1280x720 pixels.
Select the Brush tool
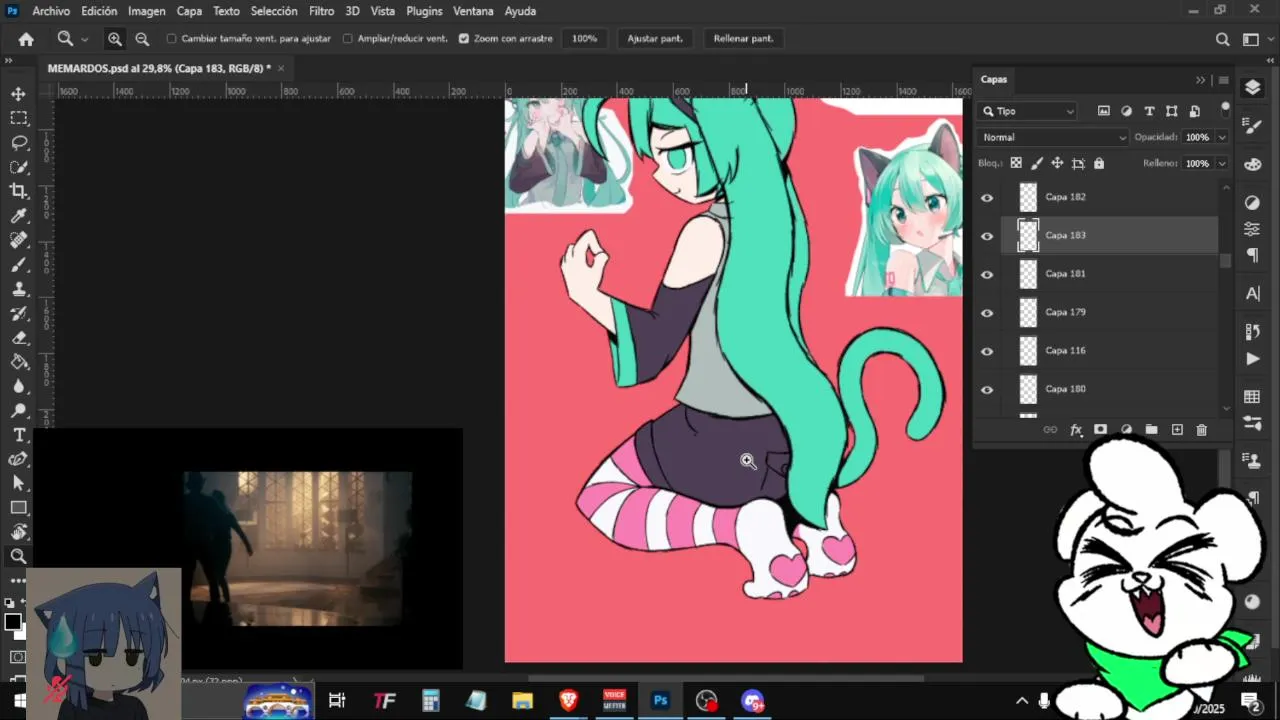point(19,265)
